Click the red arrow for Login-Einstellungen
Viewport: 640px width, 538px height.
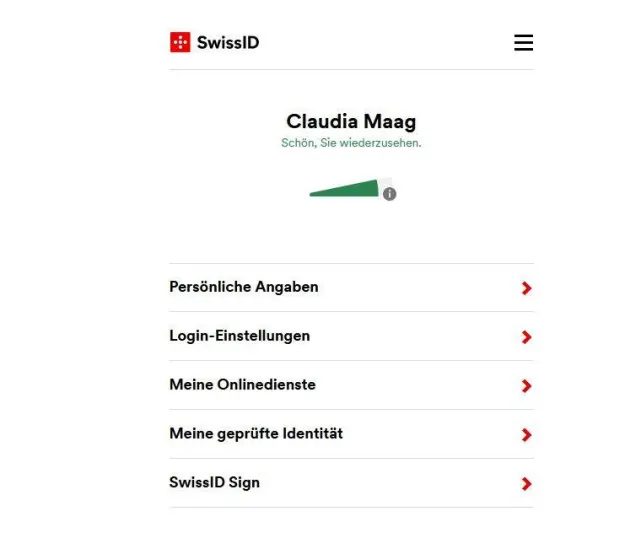(527, 337)
